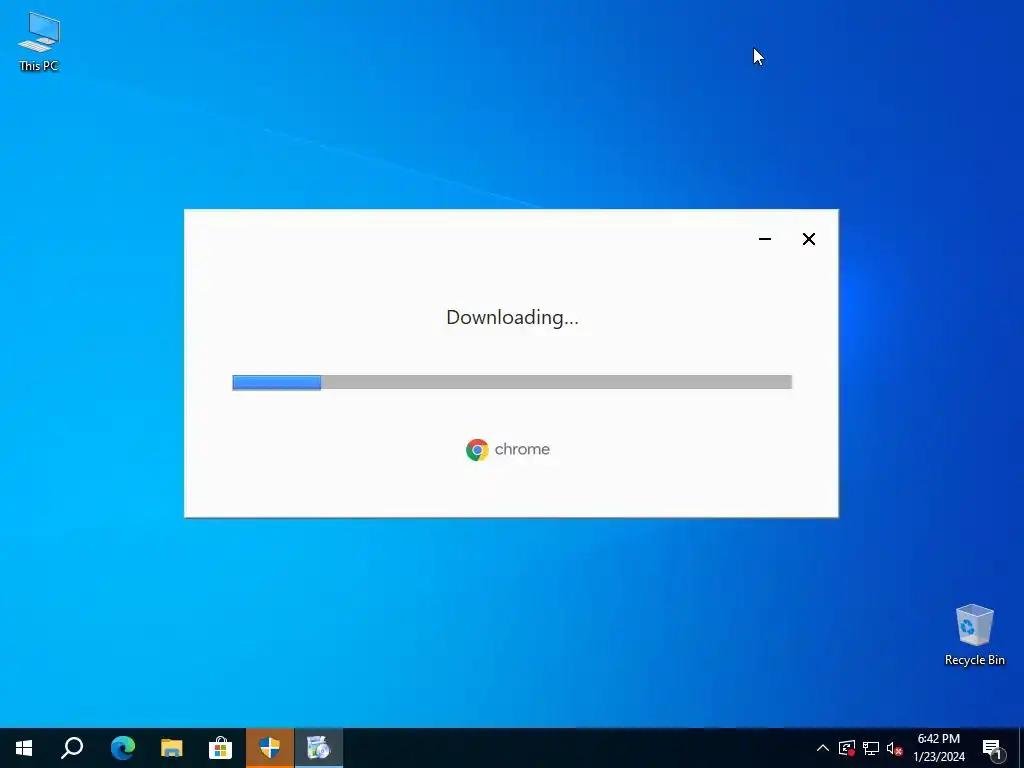Image resolution: width=1024 pixels, height=768 pixels.
Task: Select the Chrome installer taskbar item
Action: (x=319, y=748)
